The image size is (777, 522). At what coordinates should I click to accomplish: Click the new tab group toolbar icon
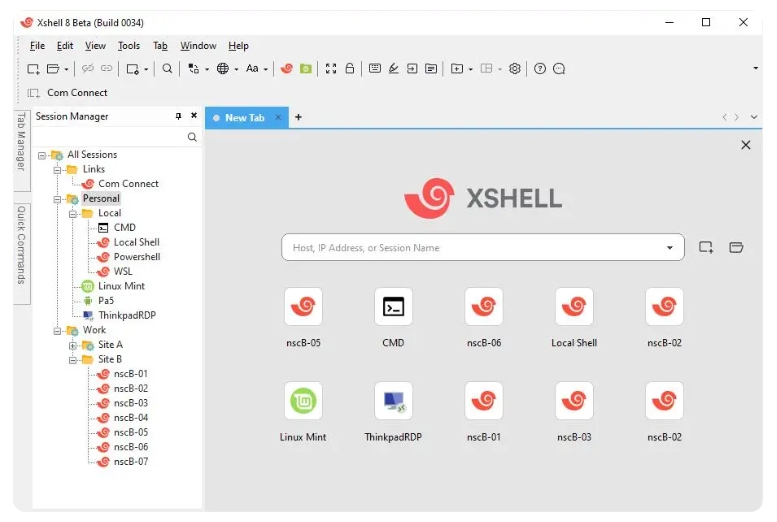pos(457,68)
